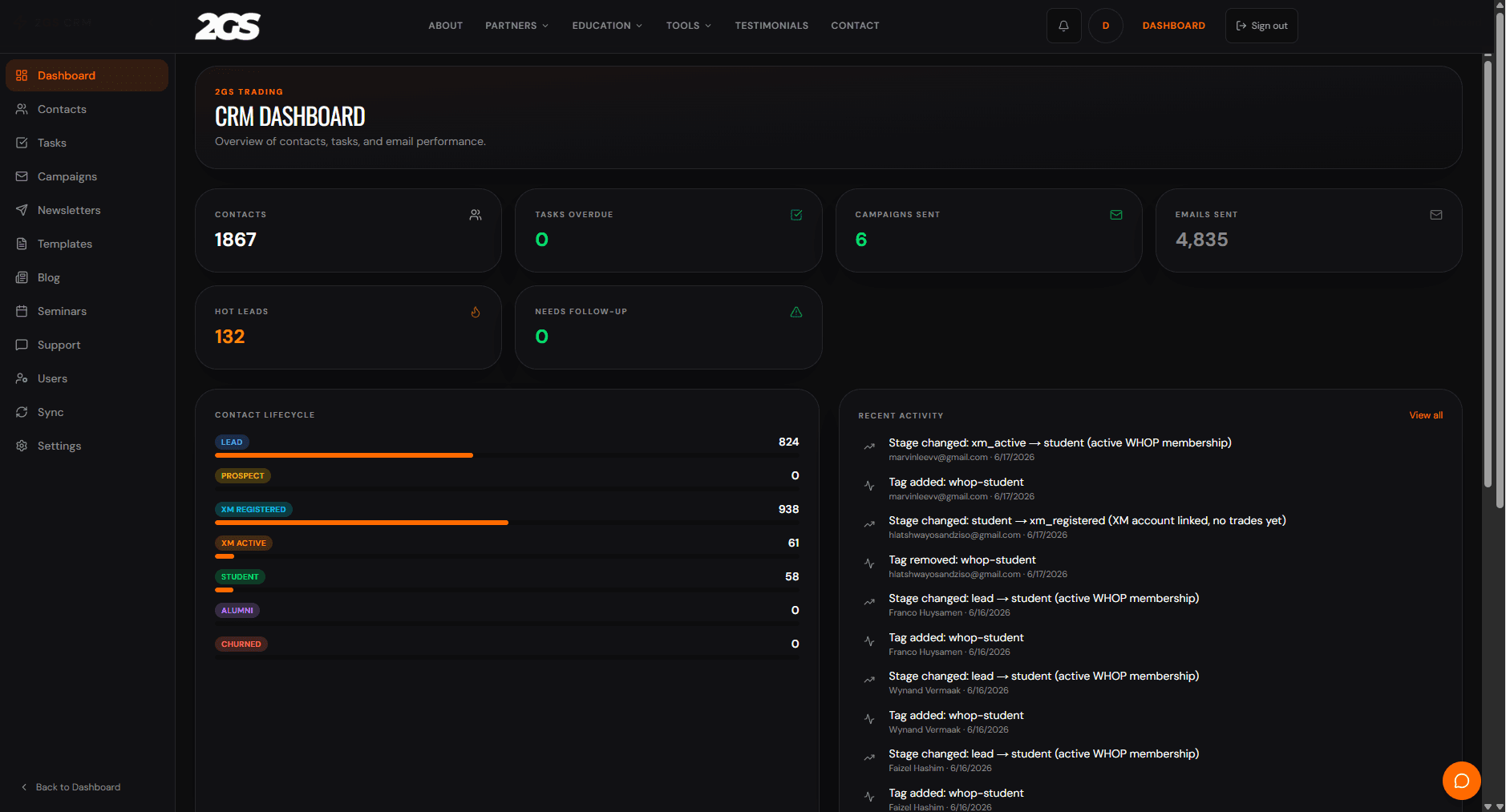Viewport: 1506px width, 812px height.
Task: Click Stage changed student to xm_registered entry
Action: point(1150,527)
